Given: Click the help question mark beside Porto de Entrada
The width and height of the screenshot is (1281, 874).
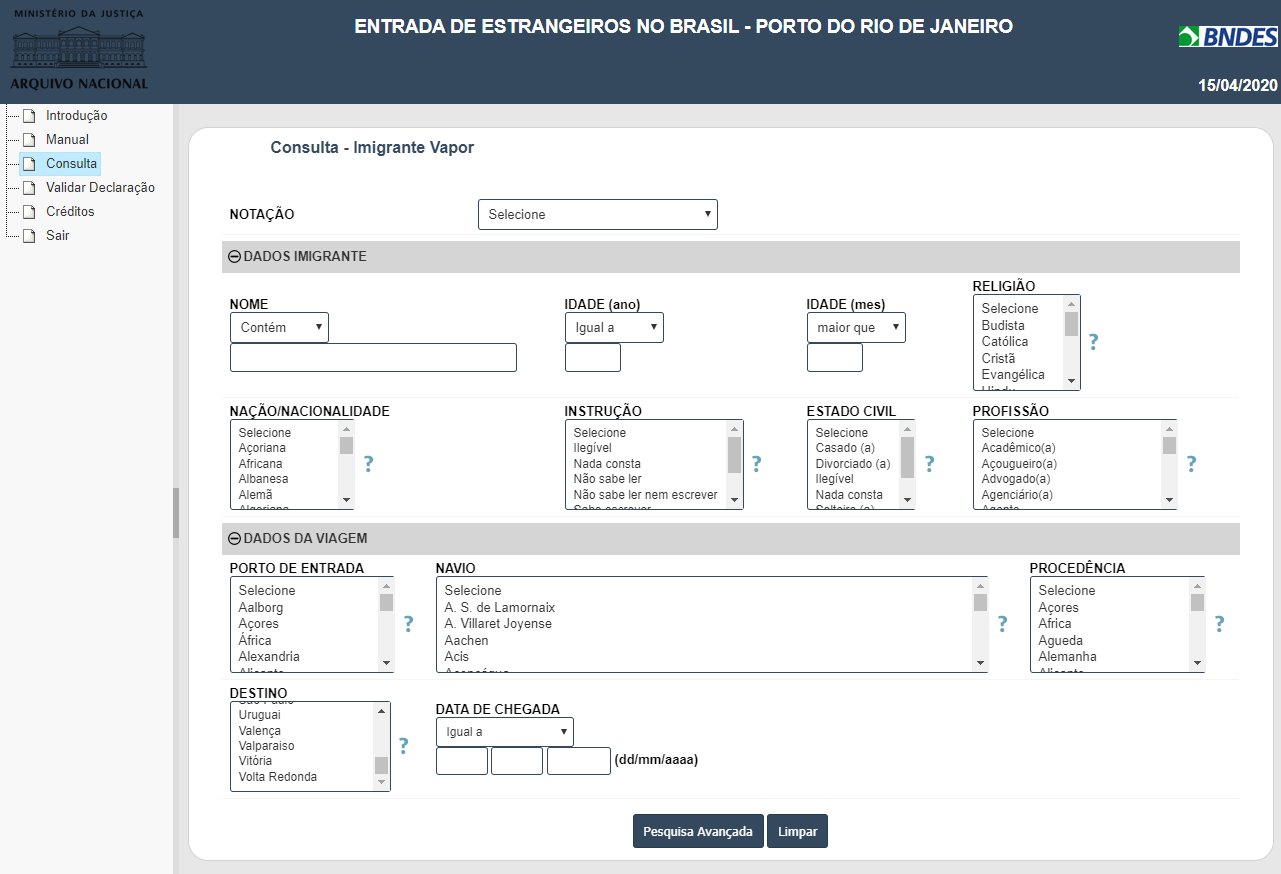Looking at the screenshot, I should pos(408,624).
